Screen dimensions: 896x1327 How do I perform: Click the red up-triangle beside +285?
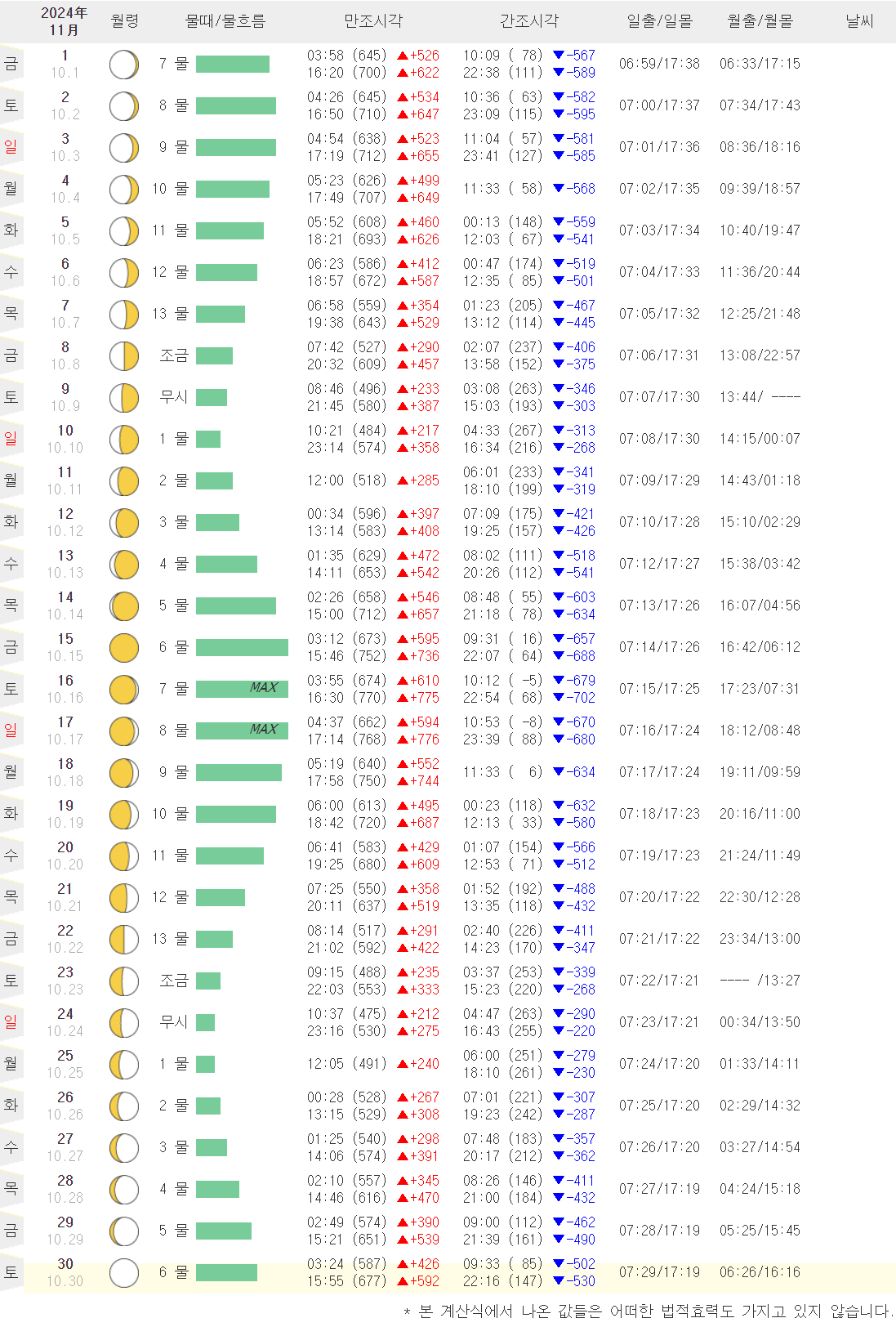click(403, 480)
